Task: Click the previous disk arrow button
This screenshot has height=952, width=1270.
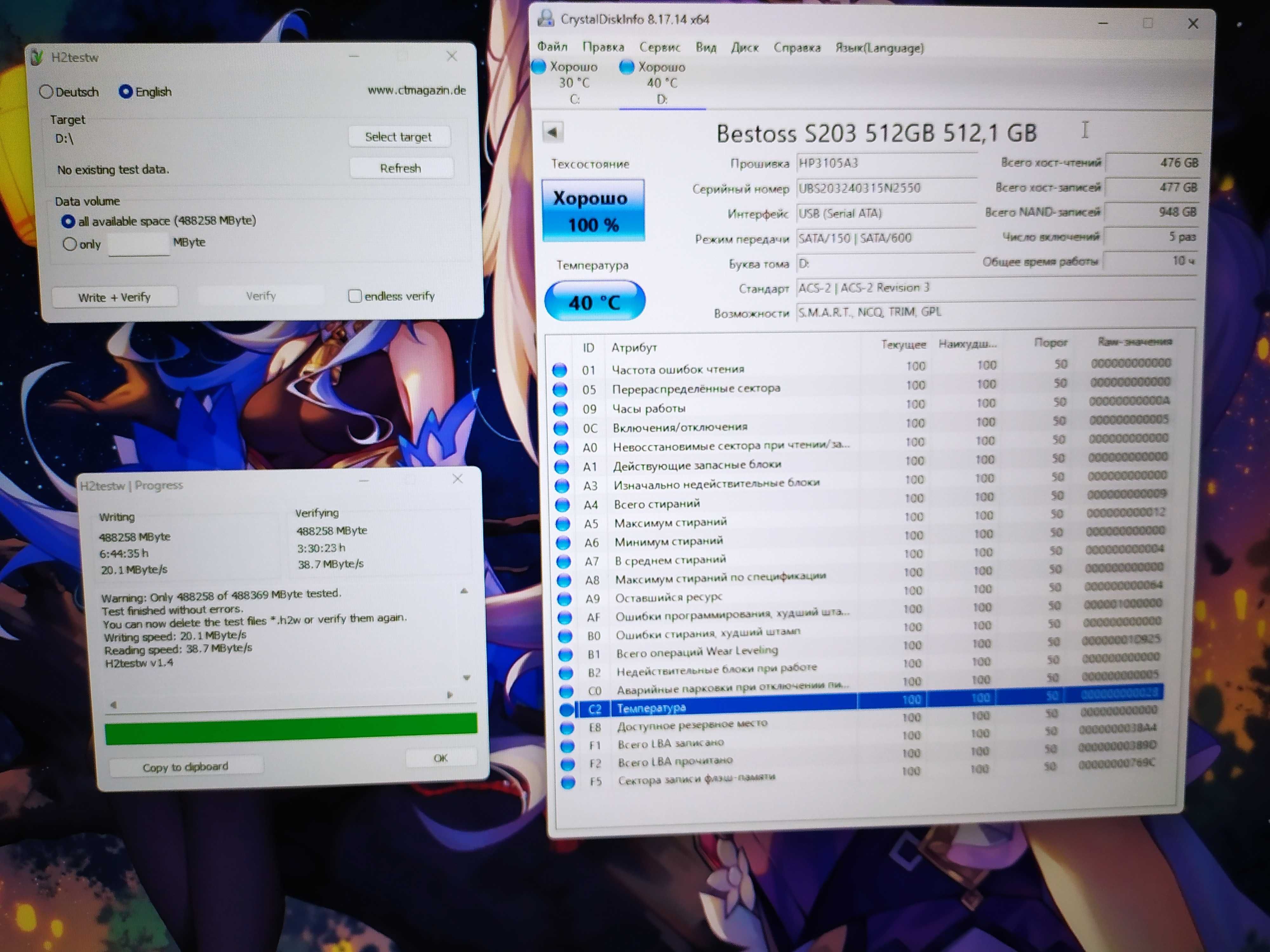Action: 553,132
